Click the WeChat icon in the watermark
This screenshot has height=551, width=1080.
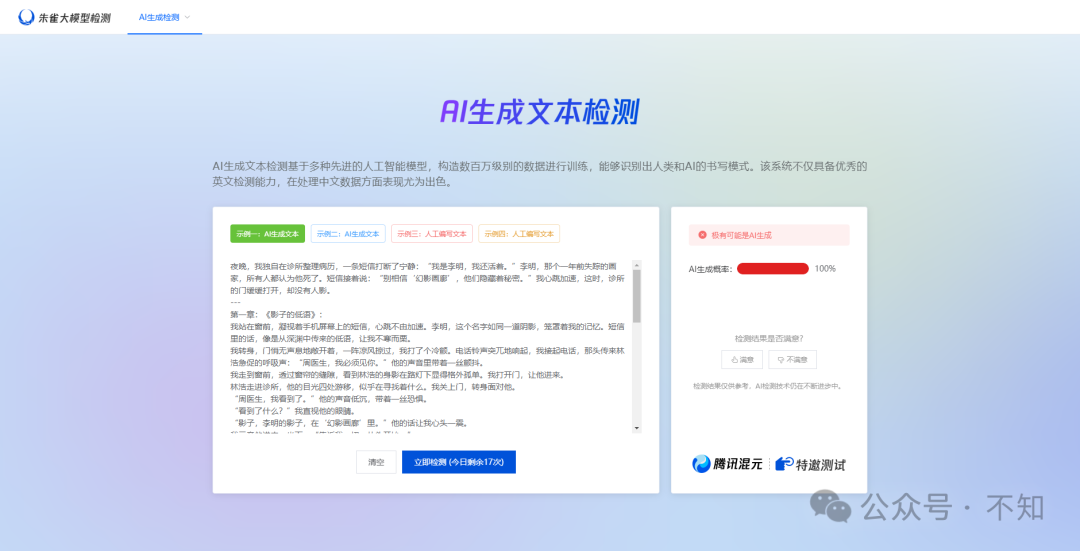coord(831,506)
